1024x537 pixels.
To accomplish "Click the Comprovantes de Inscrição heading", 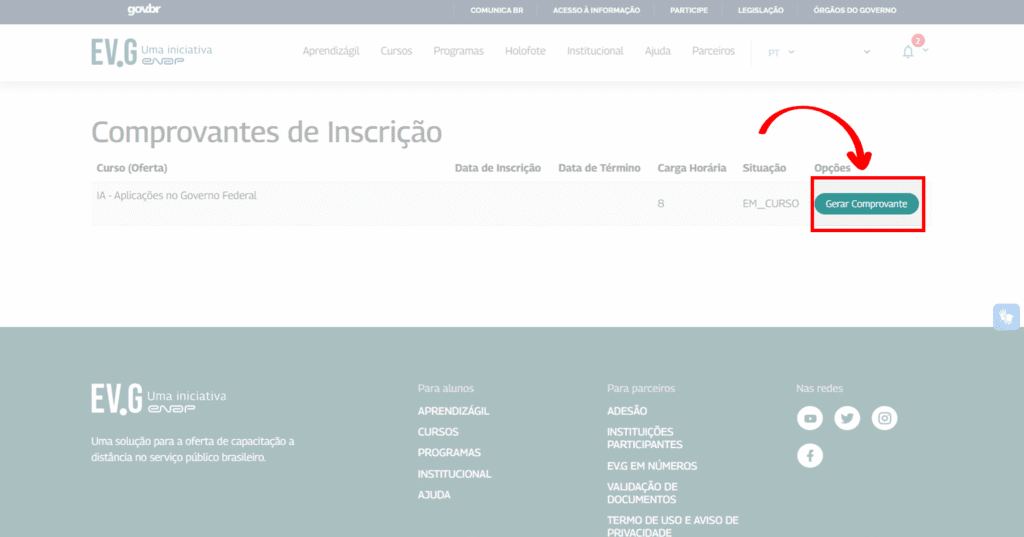I will point(266,133).
